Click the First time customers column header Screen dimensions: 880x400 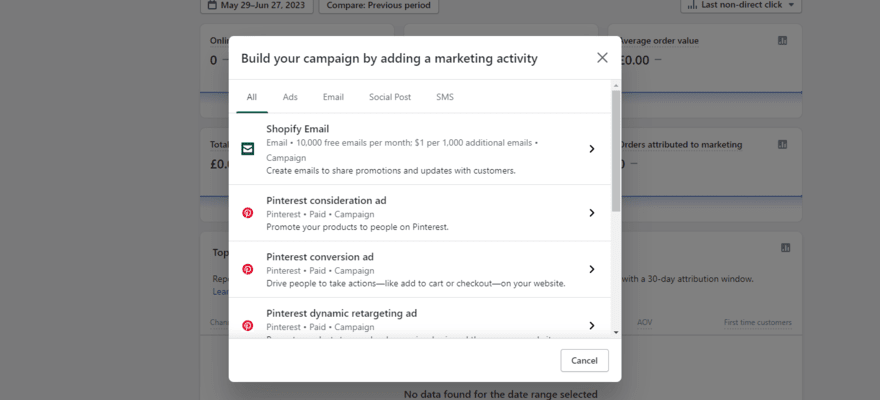[758, 323]
